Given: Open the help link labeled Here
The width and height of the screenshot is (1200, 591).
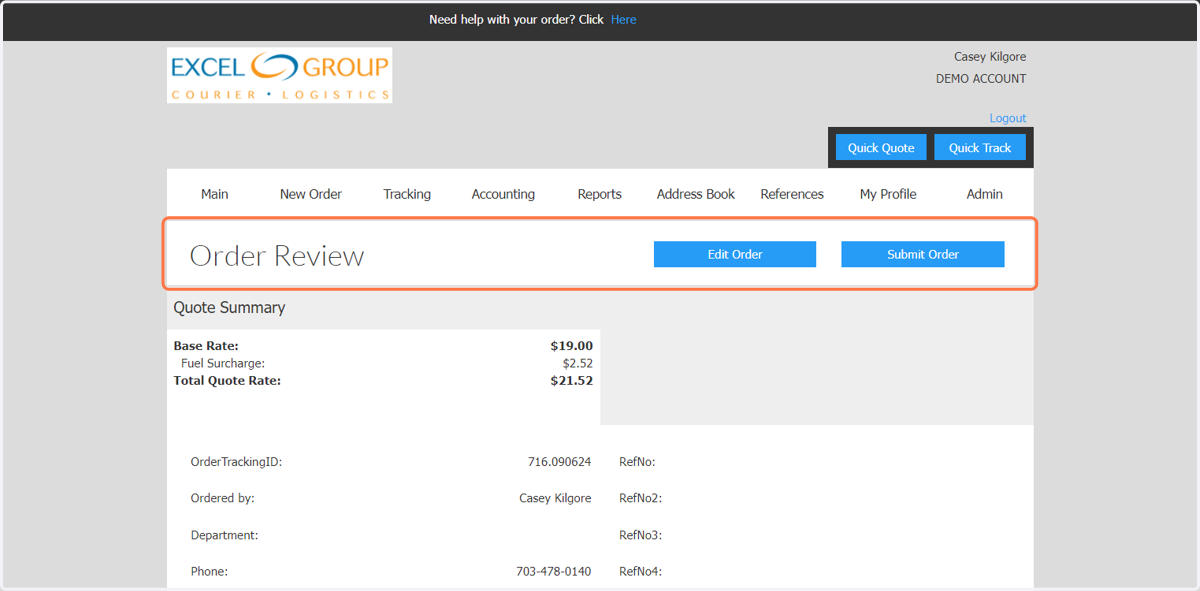Looking at the screenshot, I should (623, 19).
